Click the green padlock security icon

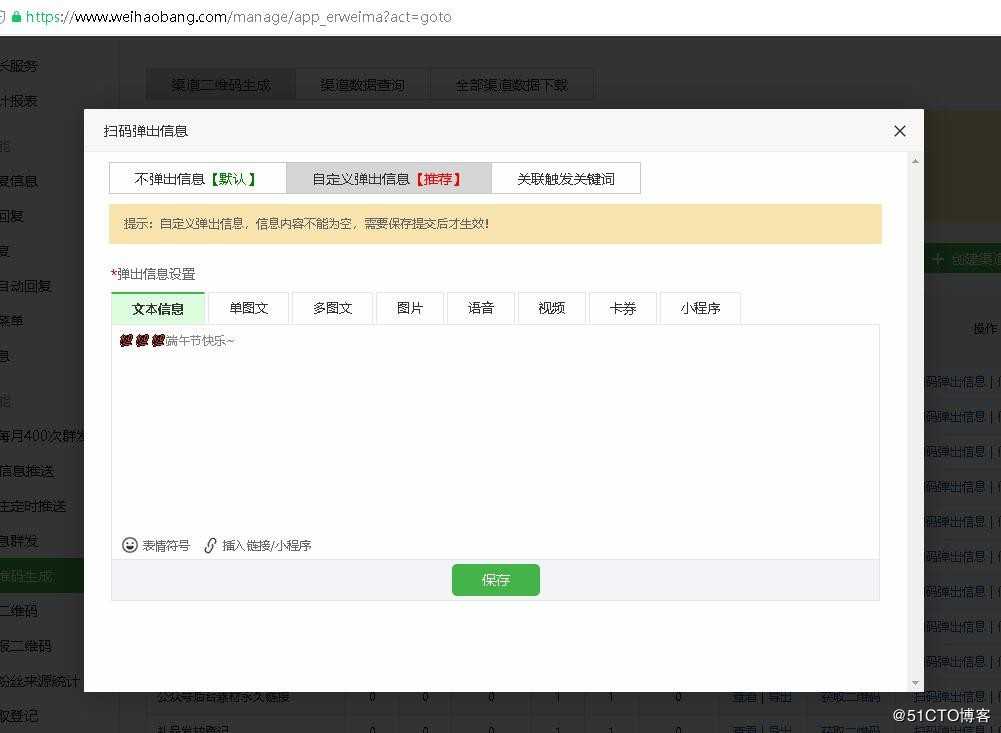(x=17, y=17)
